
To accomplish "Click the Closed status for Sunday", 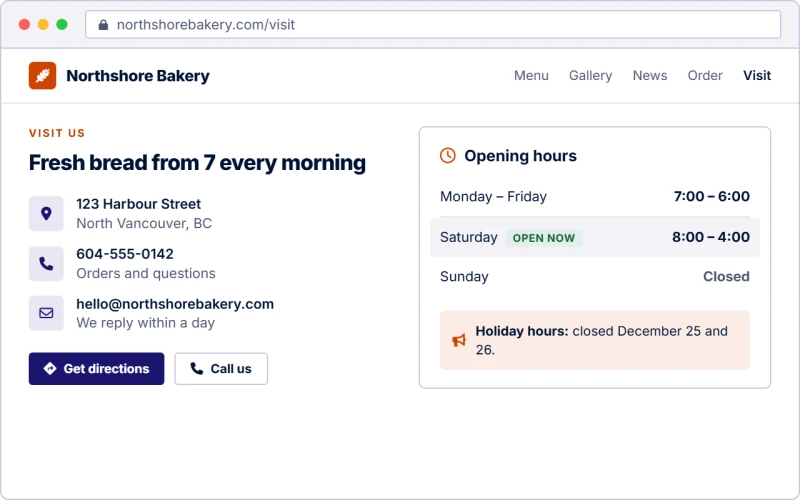I will coord(726,277).
